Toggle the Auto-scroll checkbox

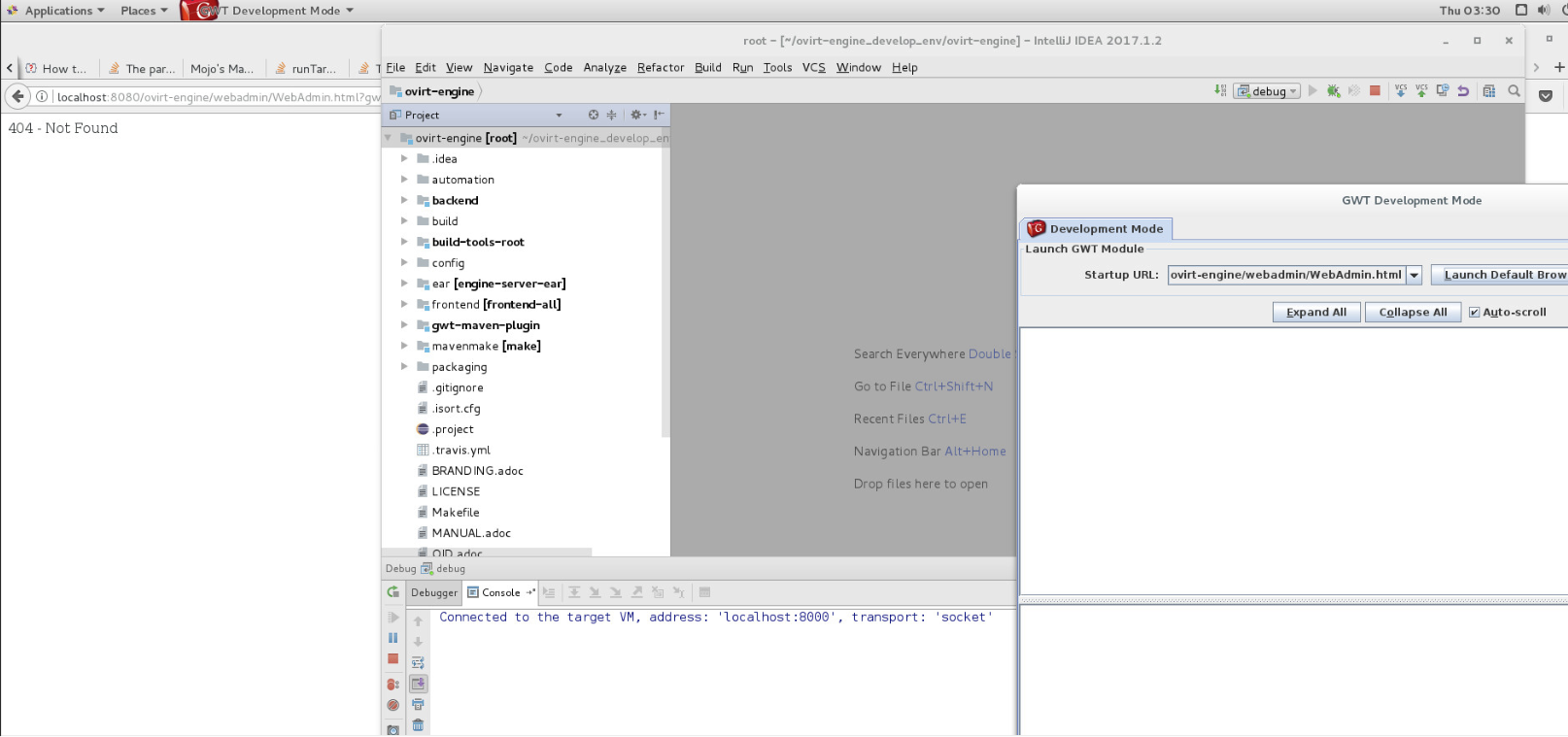click(1474, 313)
